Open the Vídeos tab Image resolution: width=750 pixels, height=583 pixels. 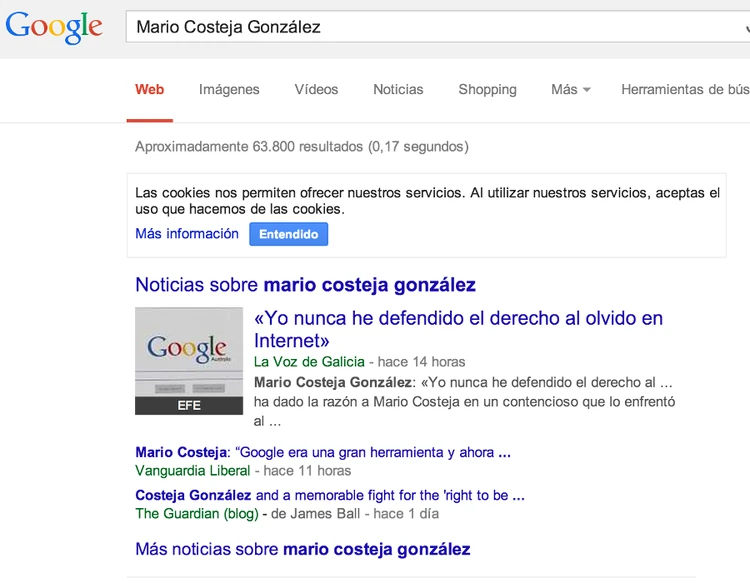click(316, 89)
